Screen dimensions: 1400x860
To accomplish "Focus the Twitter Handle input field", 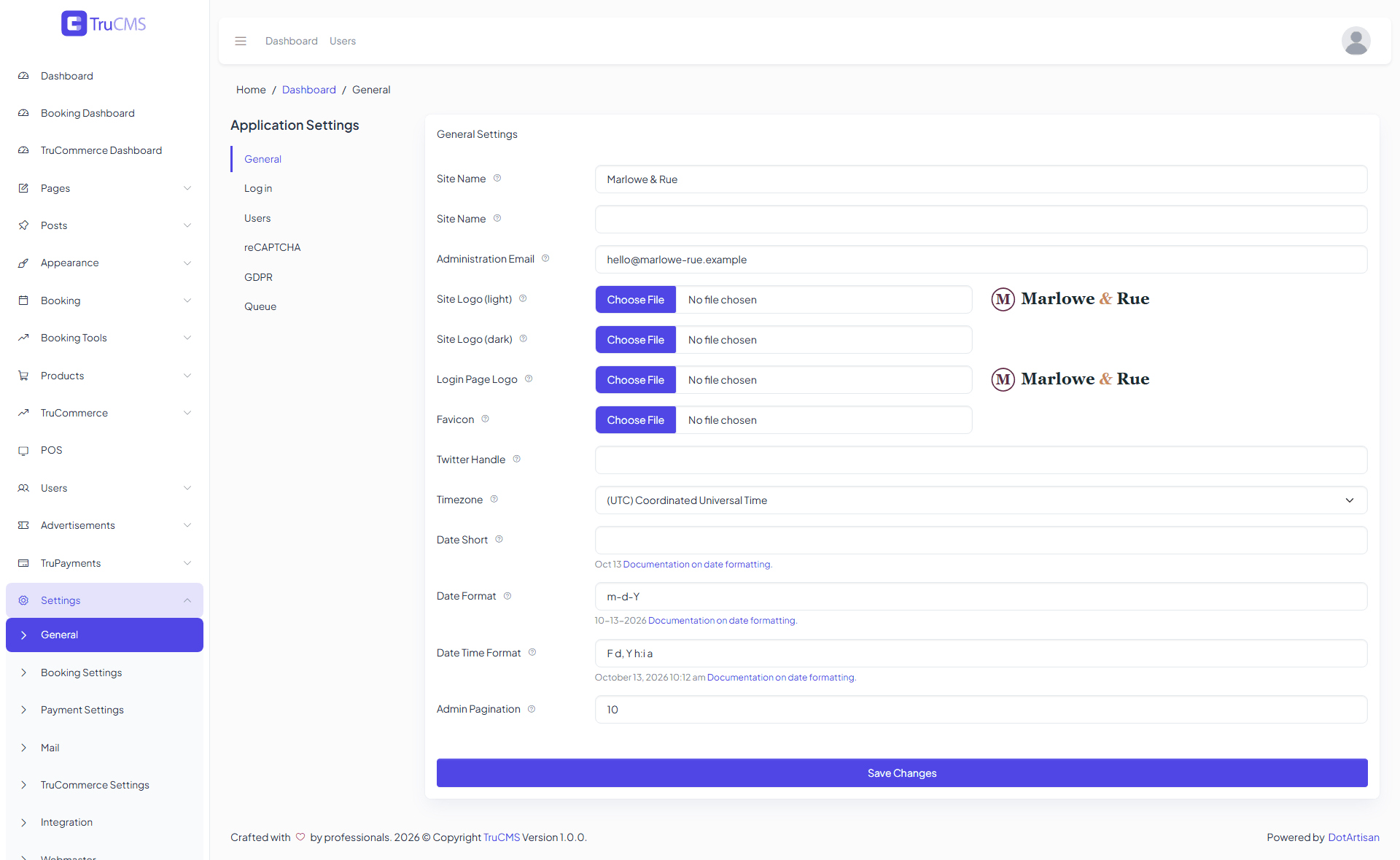I will (x=981, y=460).
